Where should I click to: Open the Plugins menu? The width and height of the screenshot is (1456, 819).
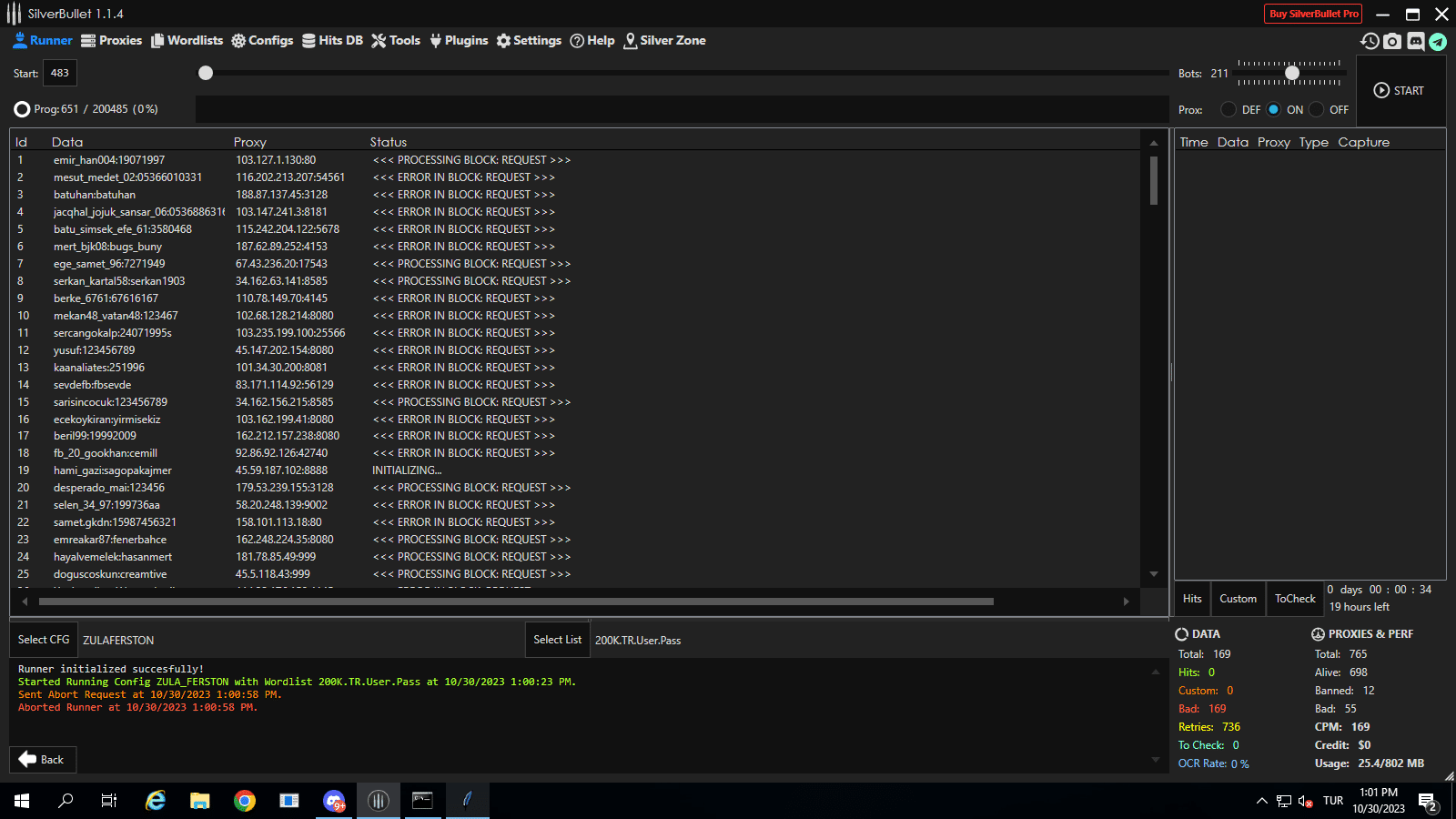point(459,41)
